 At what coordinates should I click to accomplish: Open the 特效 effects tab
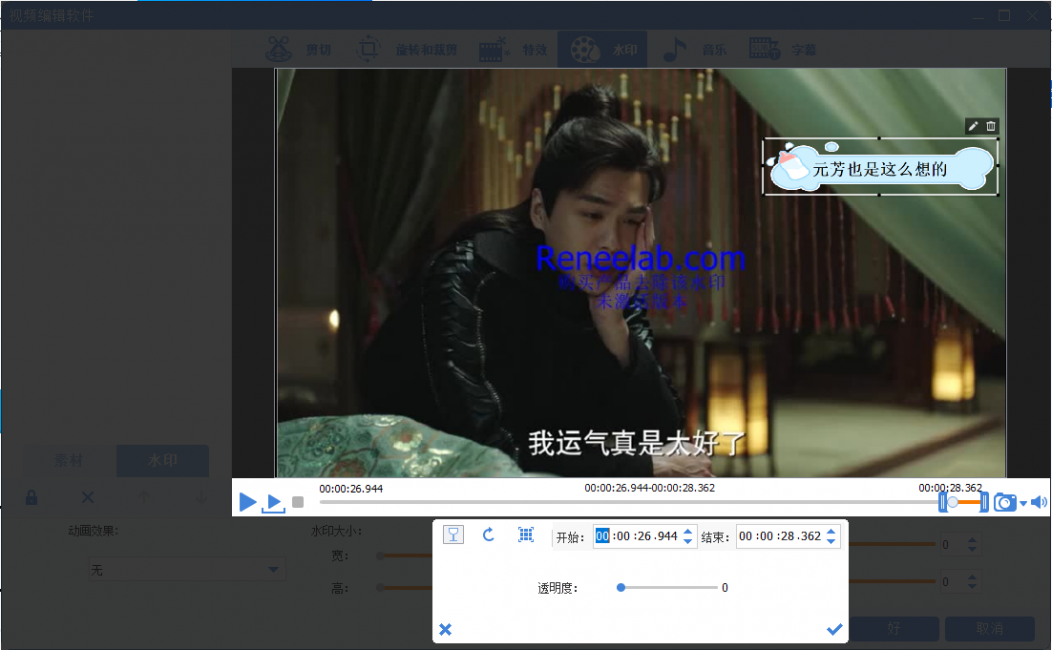pos(513,50)
